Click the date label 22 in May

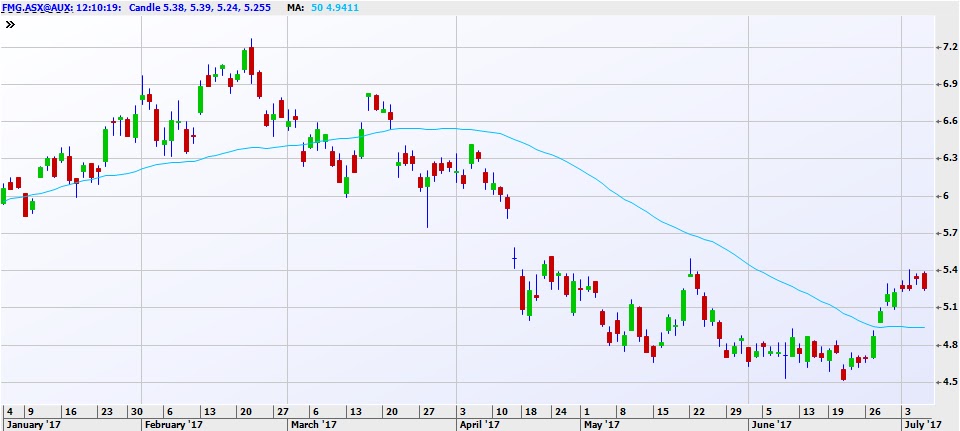click(x=698, y=411)
